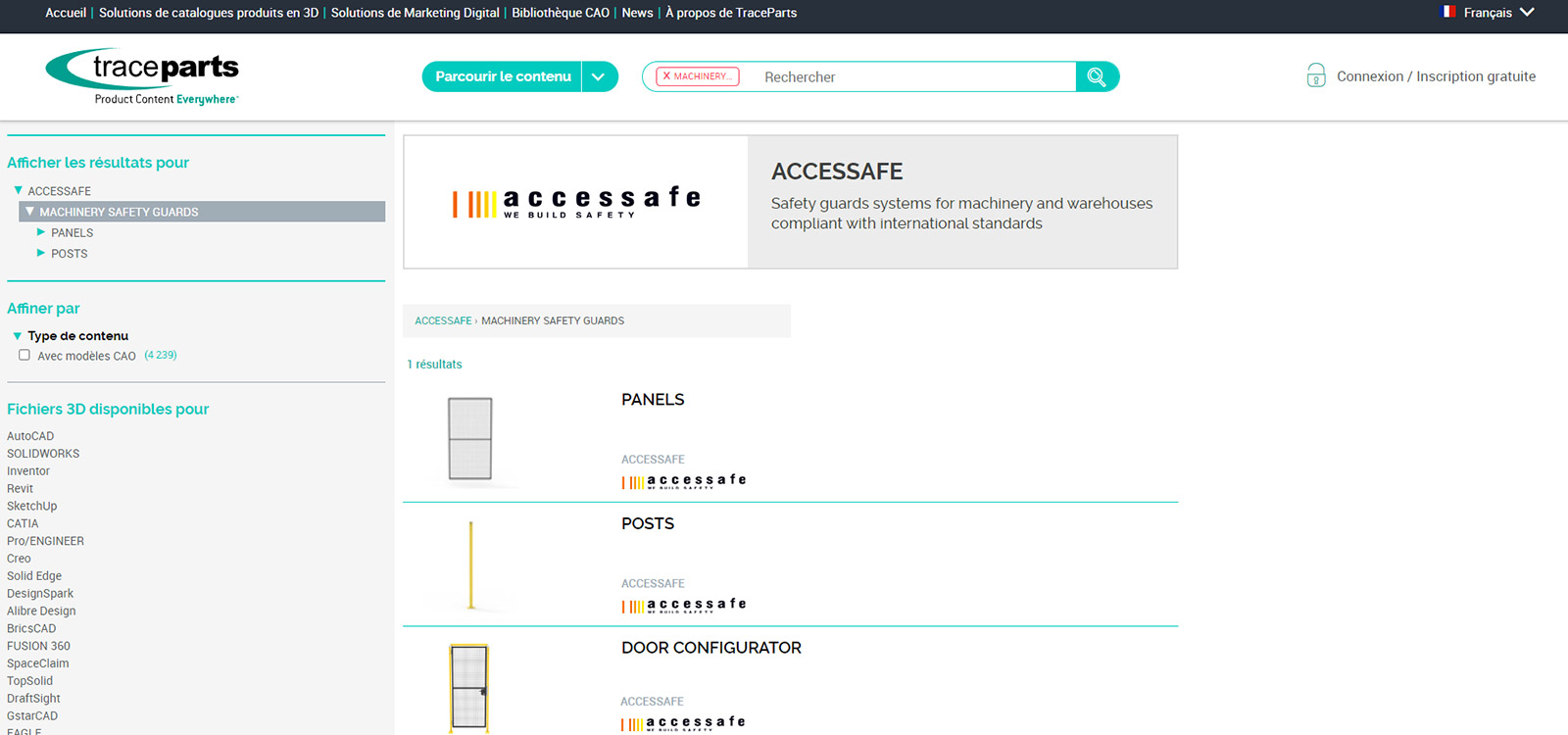Screen dimensions: 1568x735
Task: Go to Accueil in top menu
Action: [66, 13]
